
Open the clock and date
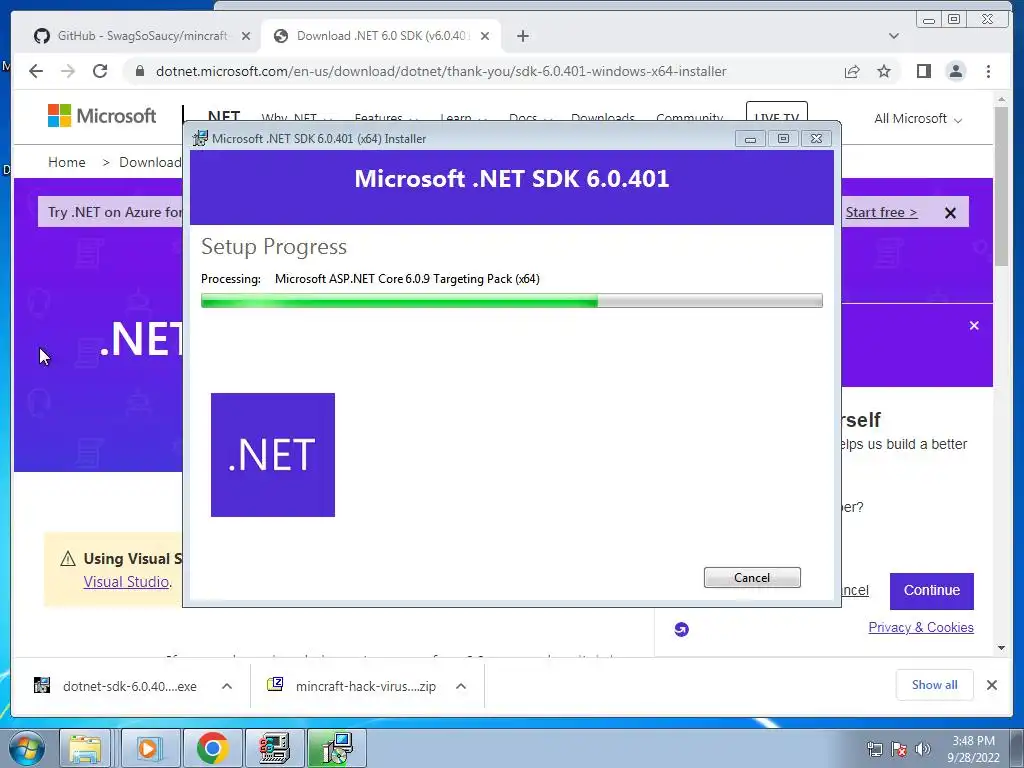pyautogui.click(x=973, y=749)
